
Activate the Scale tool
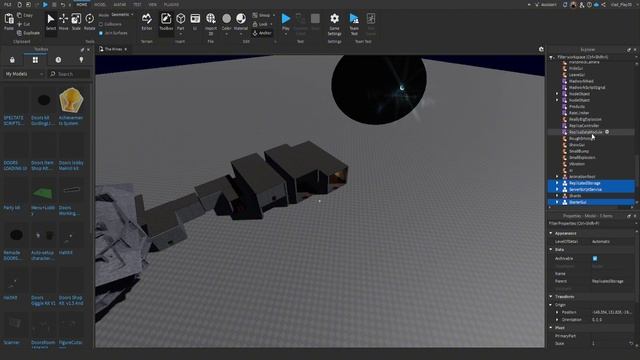pyautogui.click(x=76, y=22)
